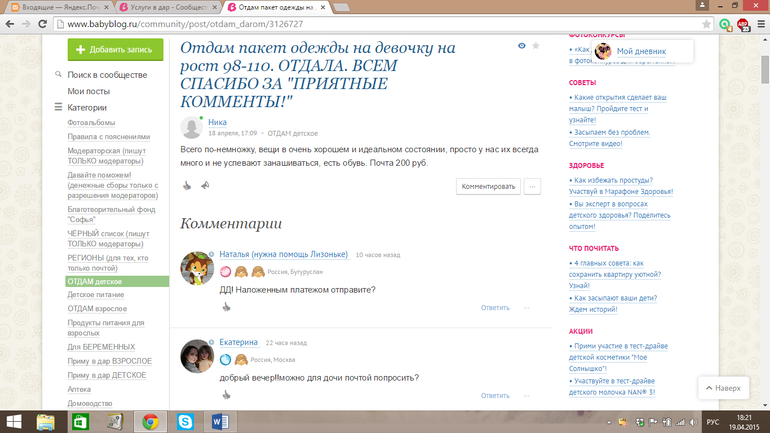The width and height of the screenshot is (770, 433).
Task: Star the post as favorite
Action: [x=536, y=46]
